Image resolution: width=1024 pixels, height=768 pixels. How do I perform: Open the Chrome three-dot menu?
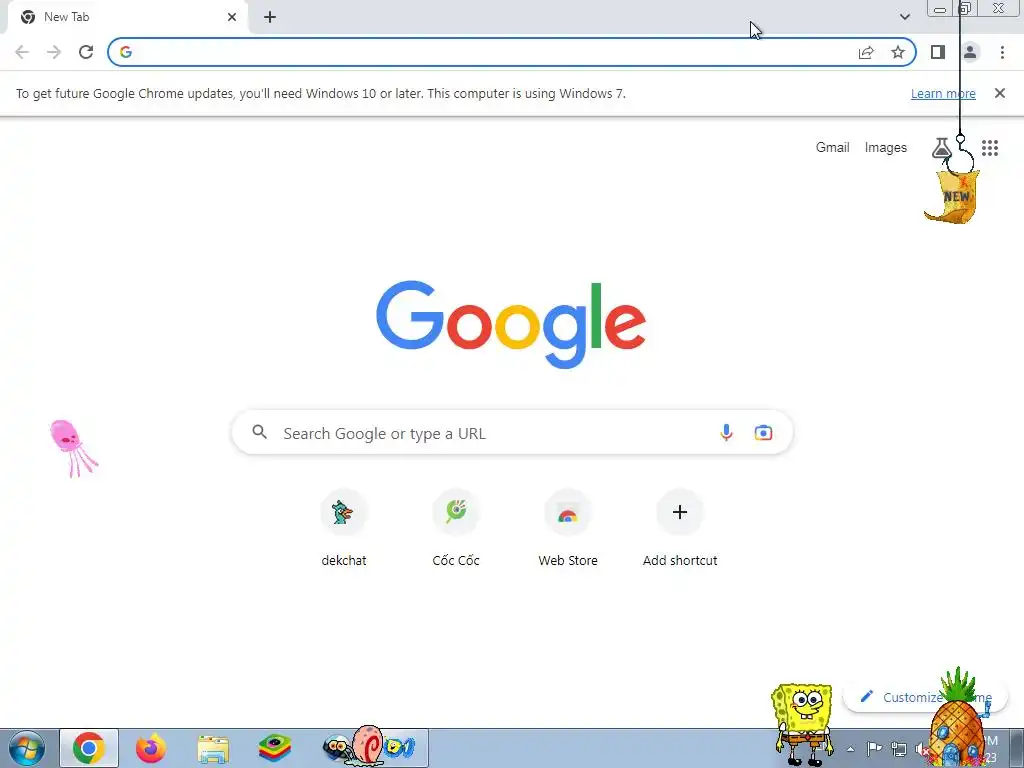[1002, 52]
